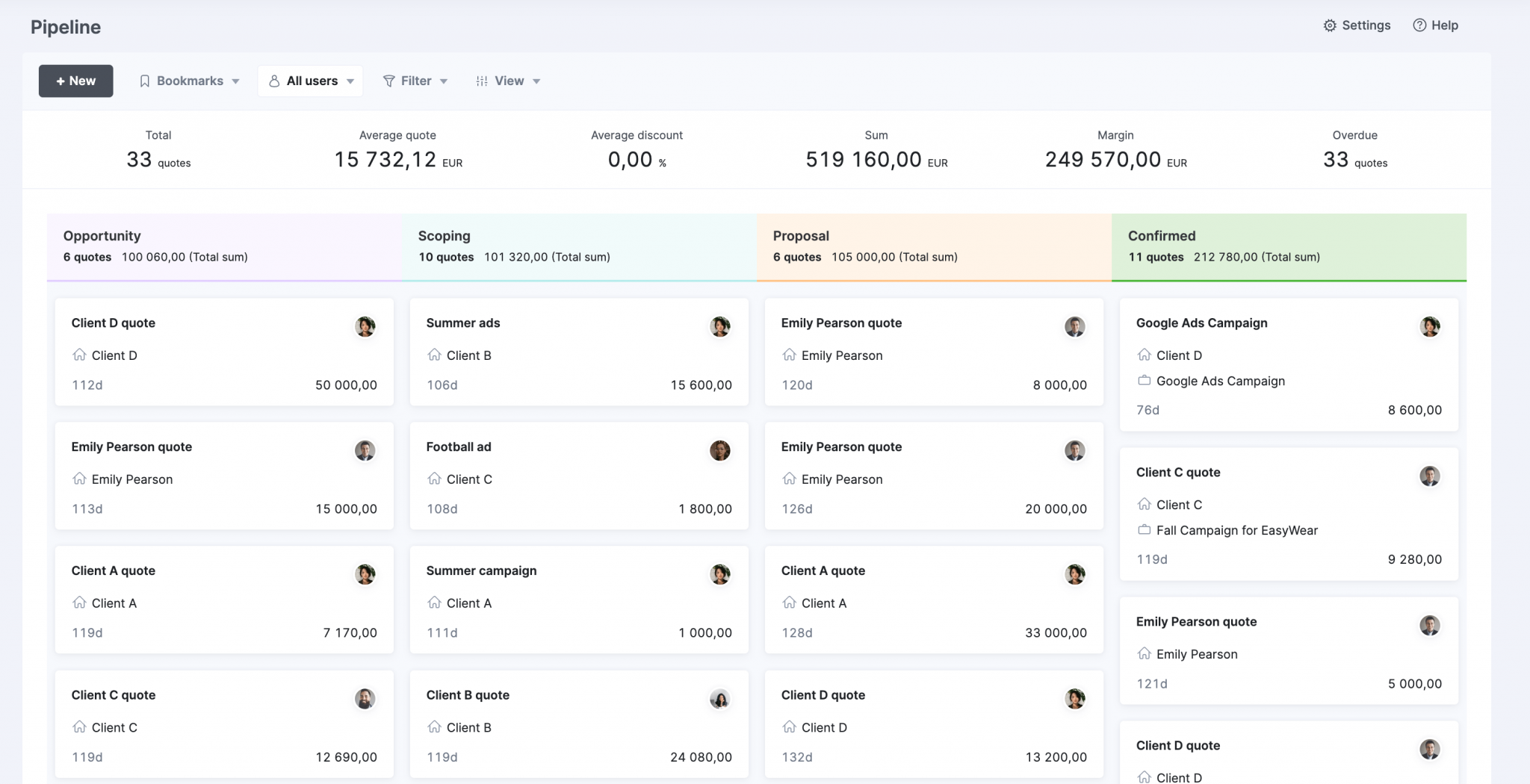Screen dimensions: 1530x784
Task: Click the green bar above the Confirmed column
Action: click(x=1289, y=279)
